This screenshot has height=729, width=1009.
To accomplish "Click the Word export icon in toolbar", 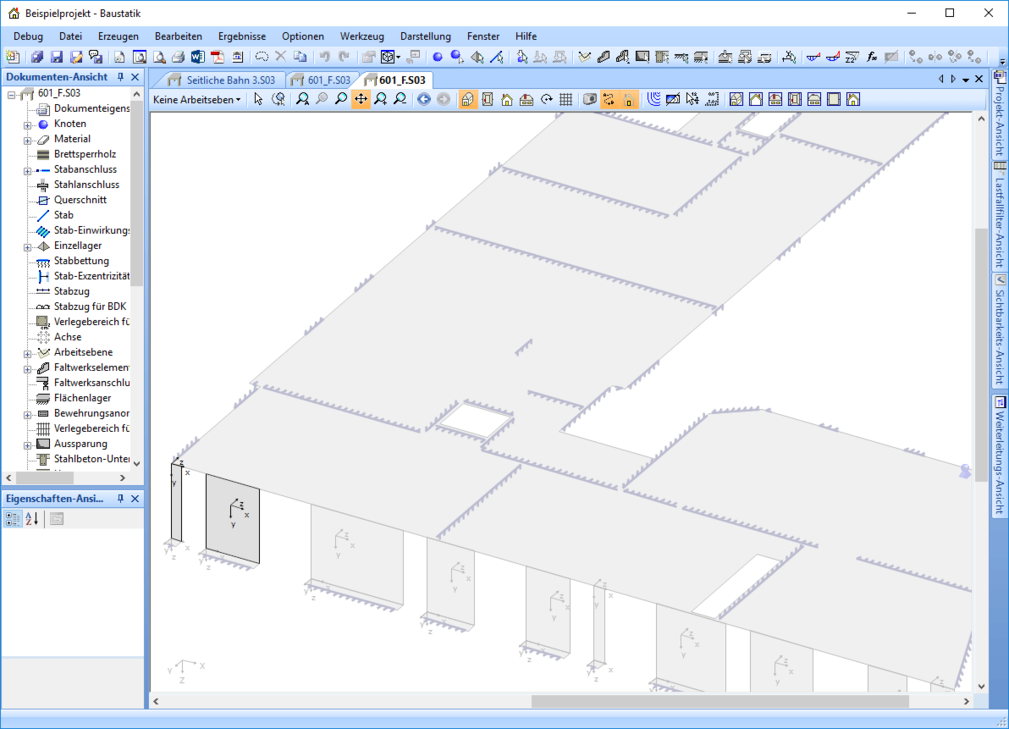I will tap(197, 57).
